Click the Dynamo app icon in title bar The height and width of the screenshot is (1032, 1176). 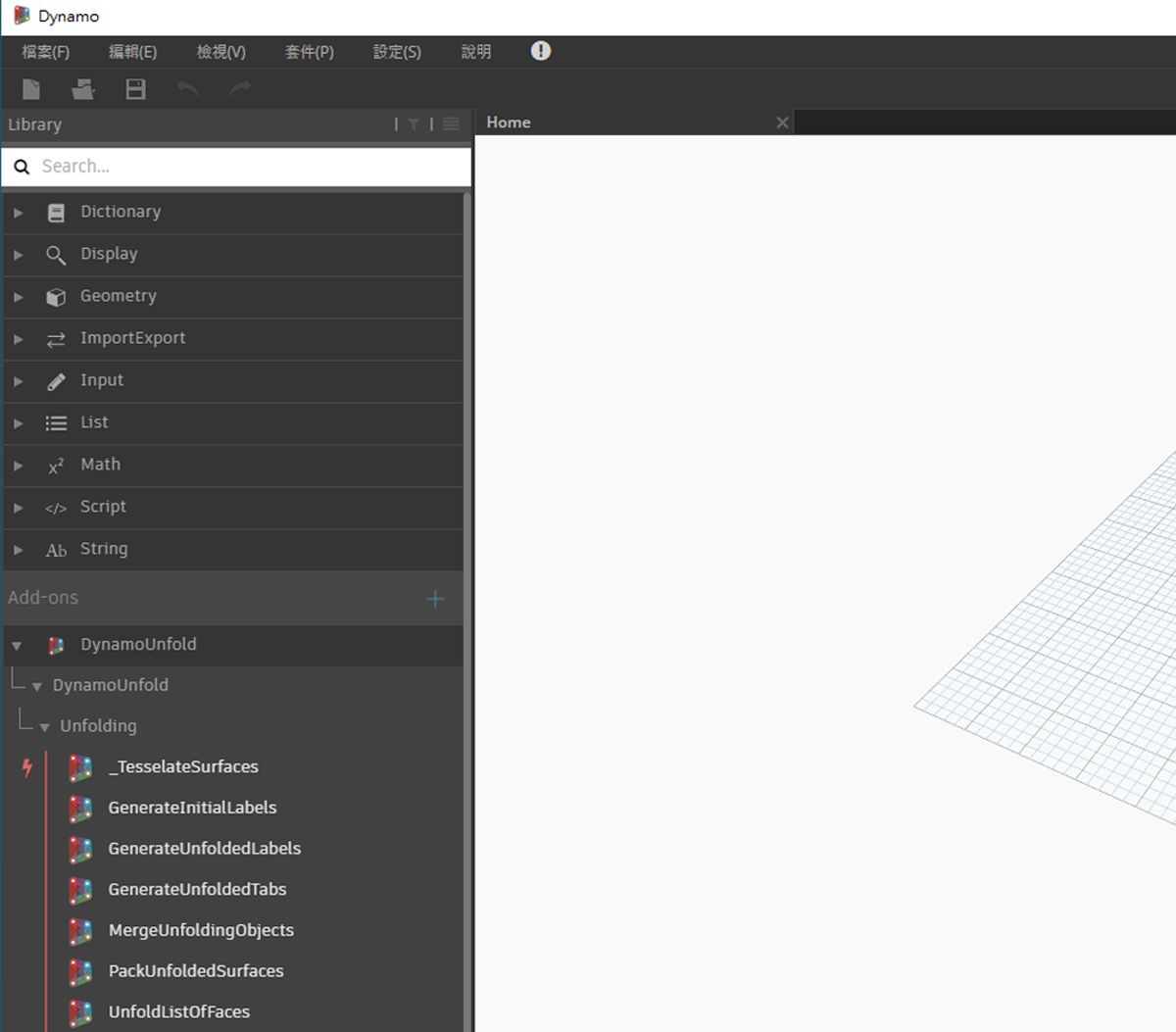pyautogui.click(x=22, y=16)
